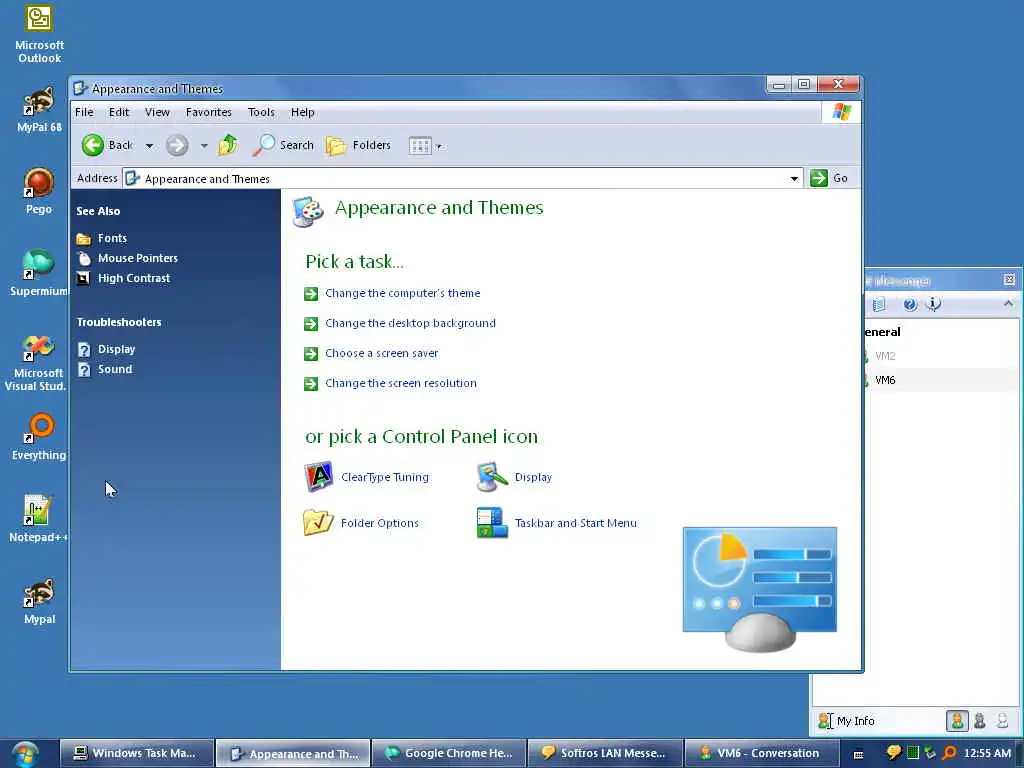Switch to VM6 - Conversation taskbar button
Screen dimensions: 1024x768
tap(761, 753)
